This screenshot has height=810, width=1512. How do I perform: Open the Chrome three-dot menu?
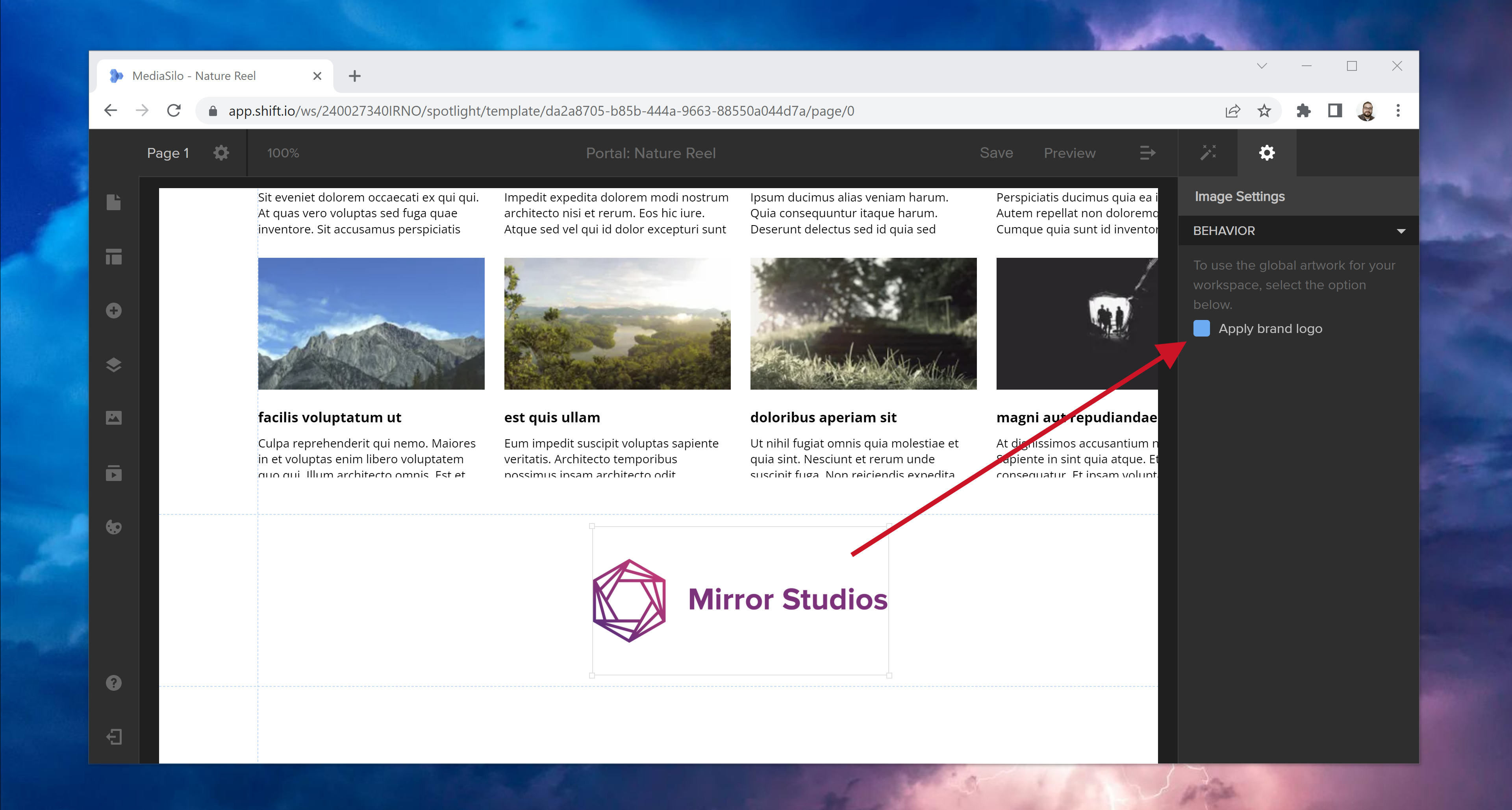click(1398, 111)
